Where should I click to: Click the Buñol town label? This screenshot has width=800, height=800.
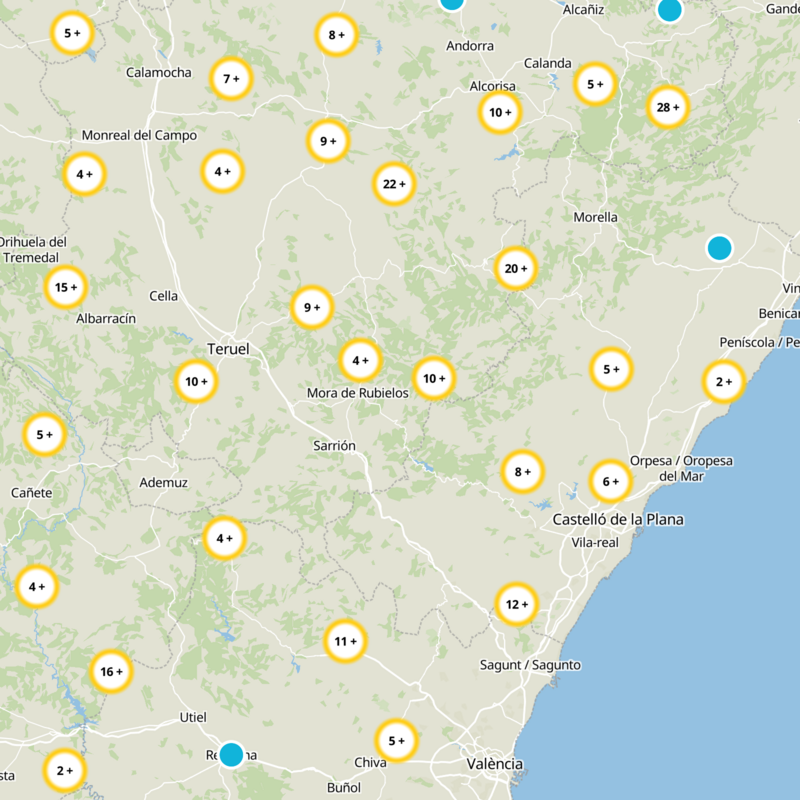343,788
